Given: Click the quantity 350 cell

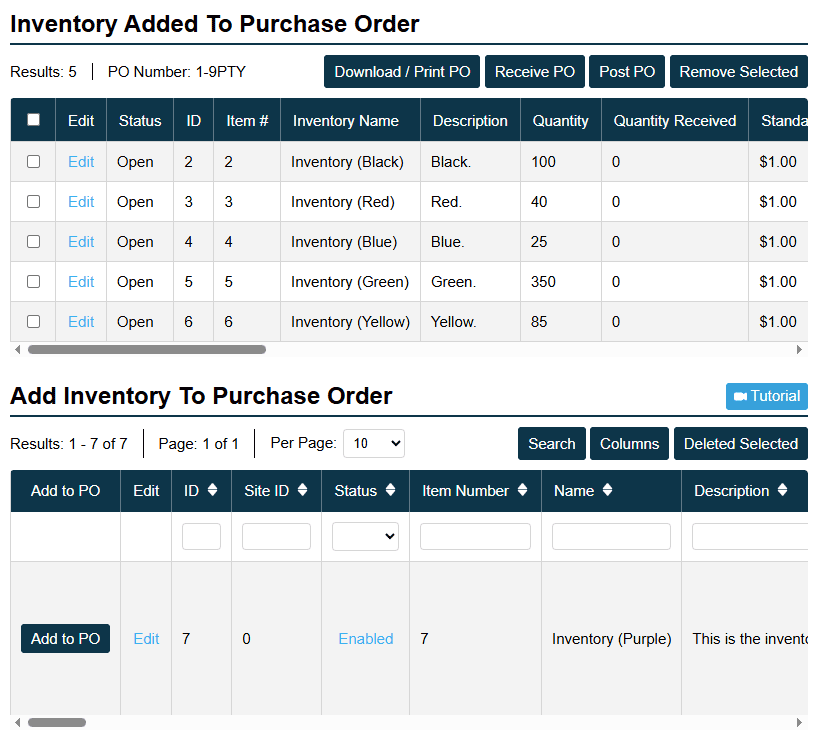Looking at the screenshot, I should 561,282.
